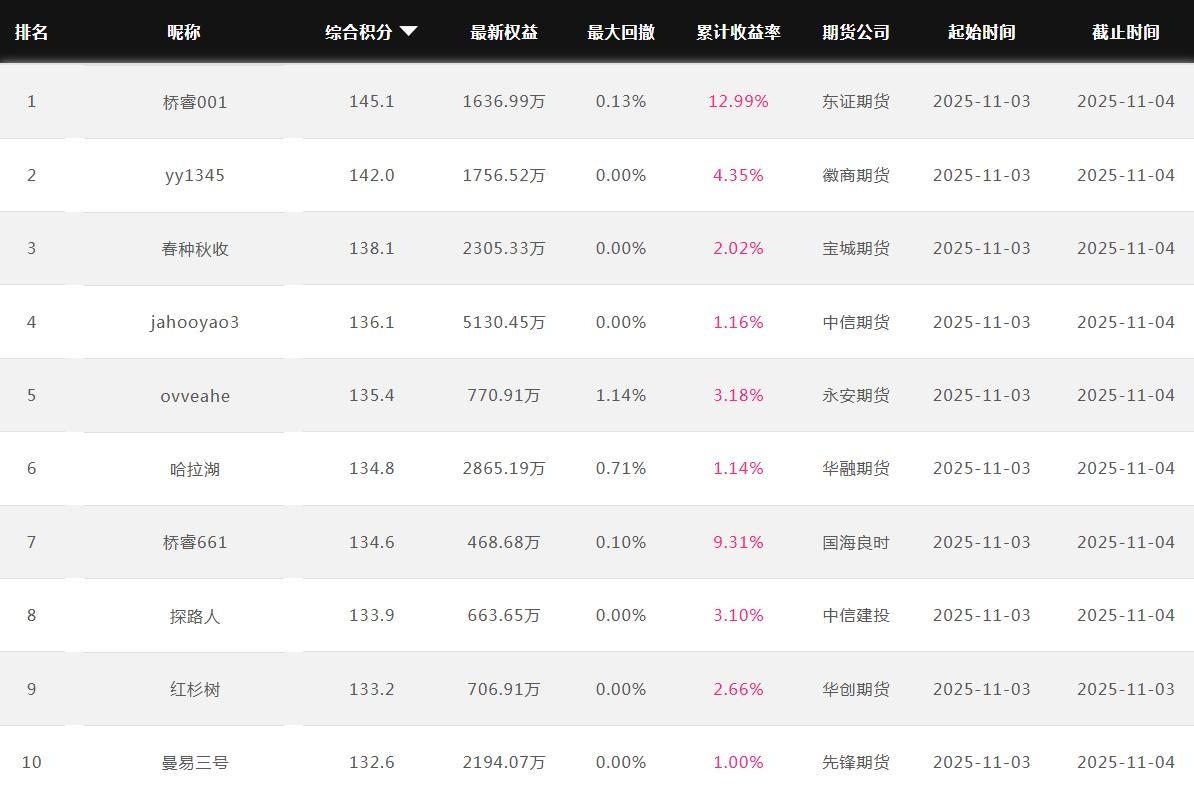Click on 探路人 in the ranking
The height and width of the screenshot is (791, 1194).
pos(195,616)
